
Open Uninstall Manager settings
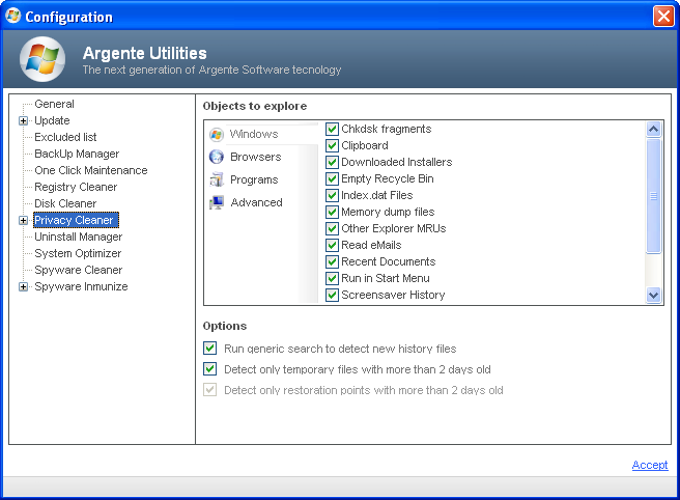[78, 237]
